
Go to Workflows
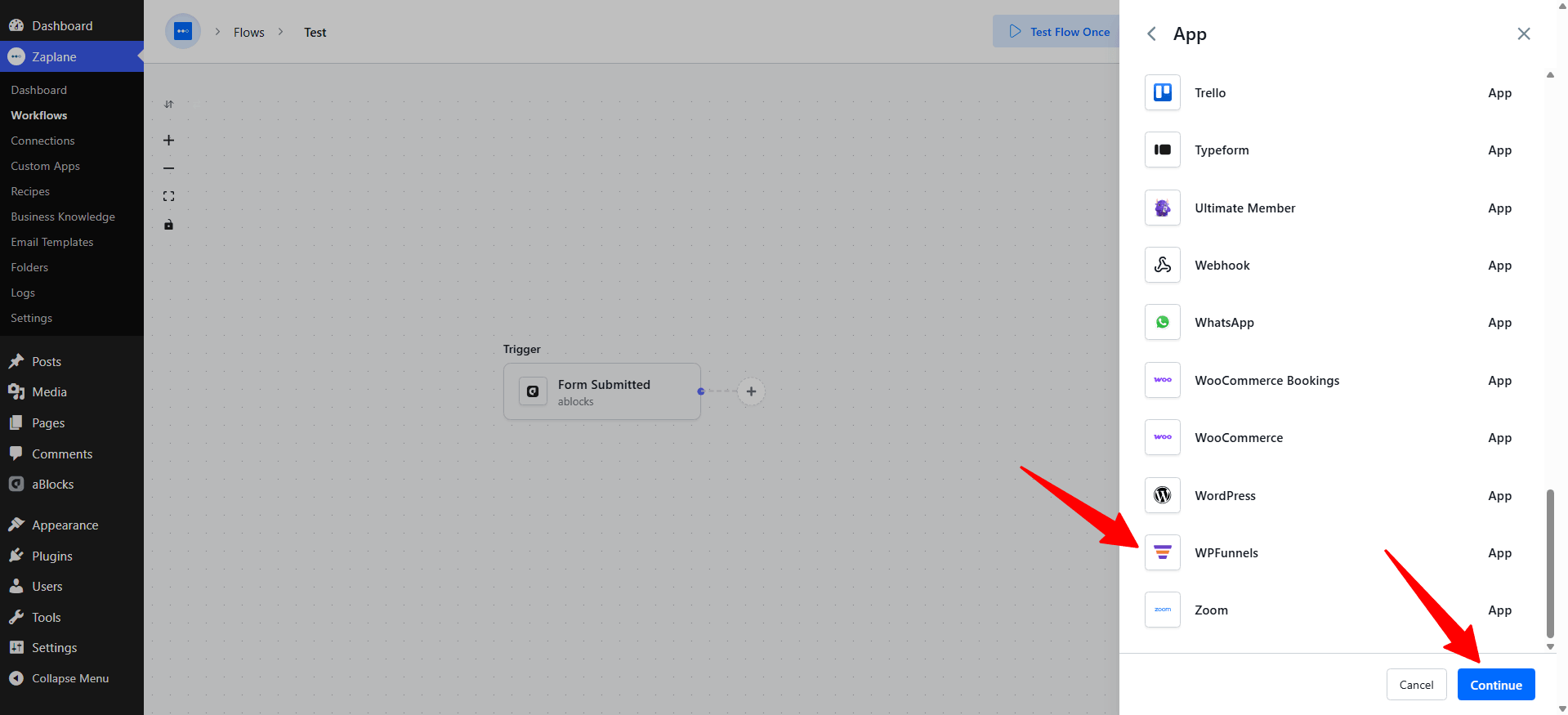point(38,115)
